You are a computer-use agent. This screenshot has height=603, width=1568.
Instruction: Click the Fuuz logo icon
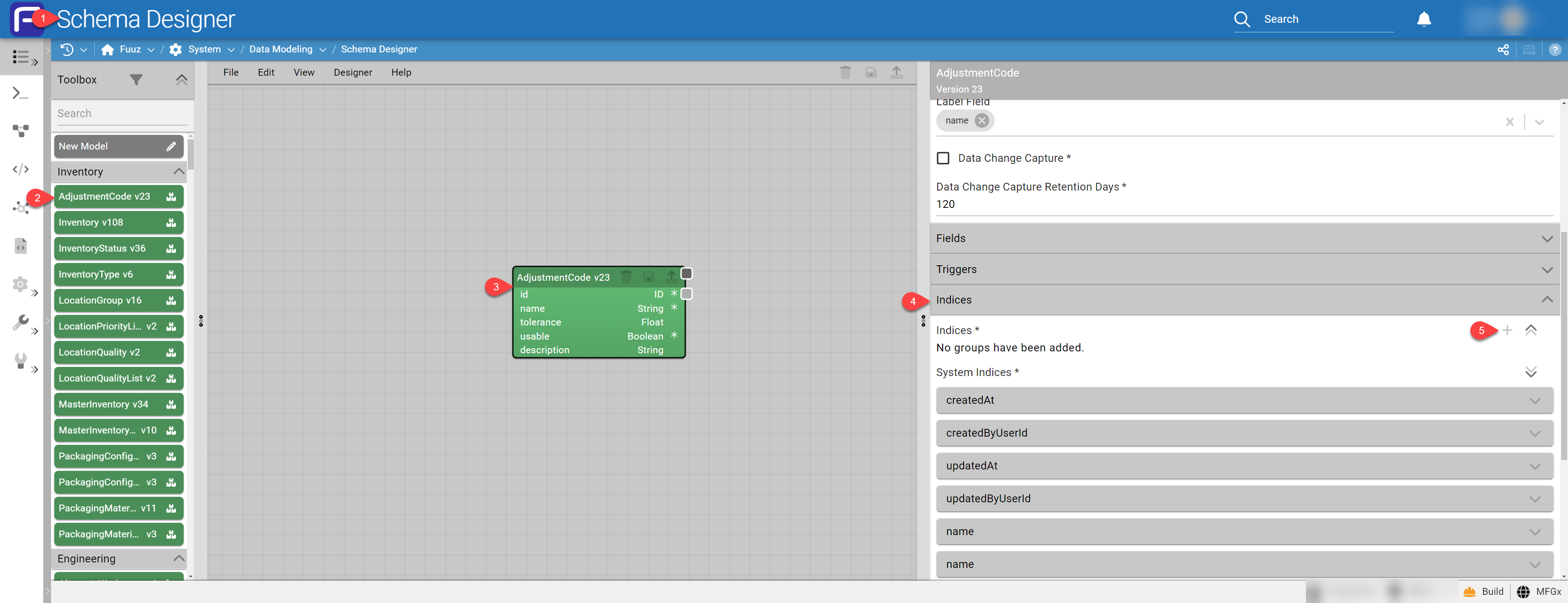click(26, 19)
